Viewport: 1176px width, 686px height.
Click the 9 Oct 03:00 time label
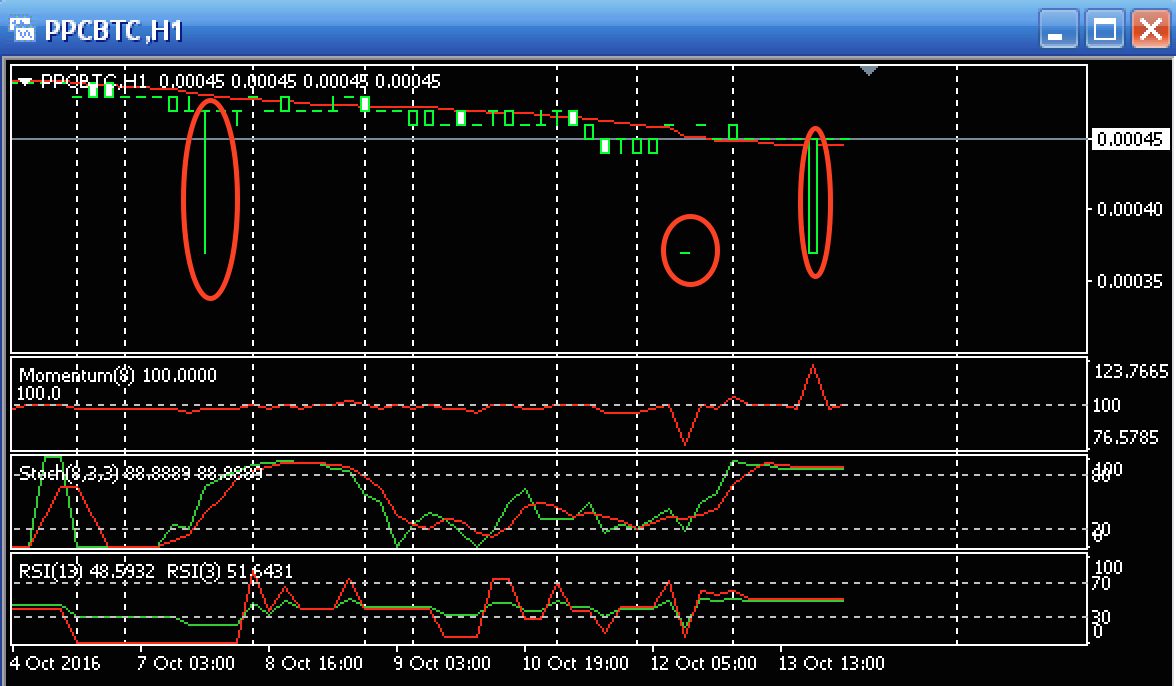pos(442,664)
